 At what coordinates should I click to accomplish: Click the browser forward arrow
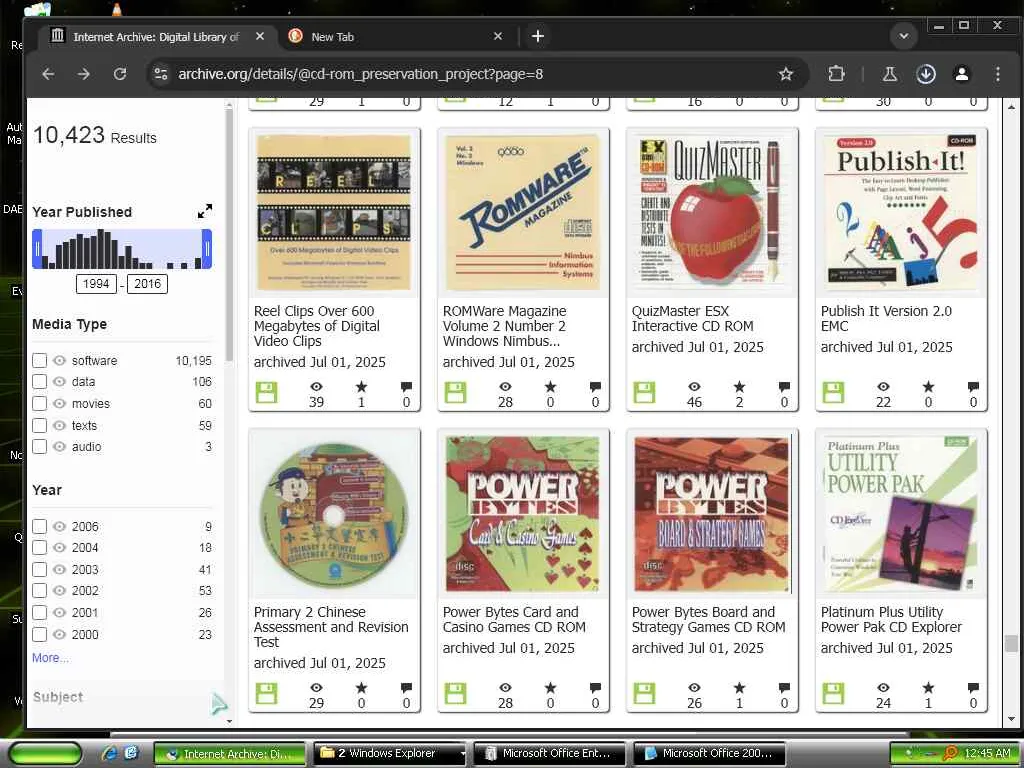click(x=84, y=74)
